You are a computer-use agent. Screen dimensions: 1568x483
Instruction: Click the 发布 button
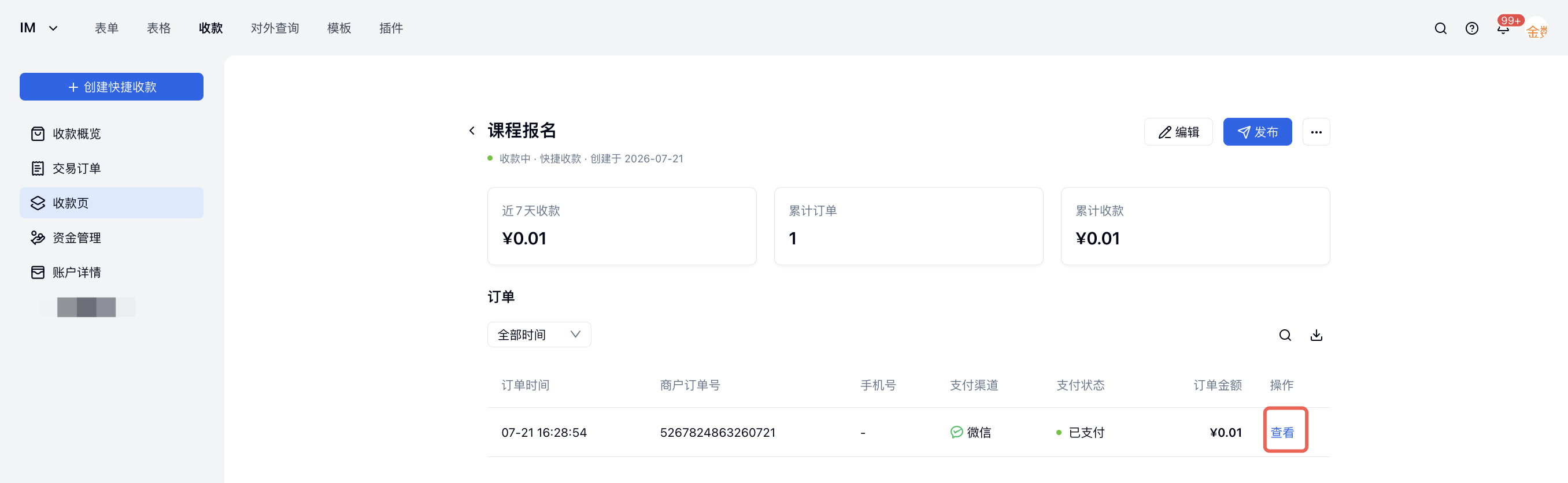(1258, 132)
